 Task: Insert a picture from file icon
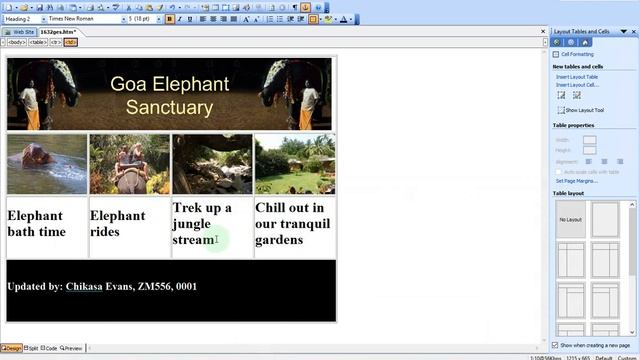pos(236,7)
